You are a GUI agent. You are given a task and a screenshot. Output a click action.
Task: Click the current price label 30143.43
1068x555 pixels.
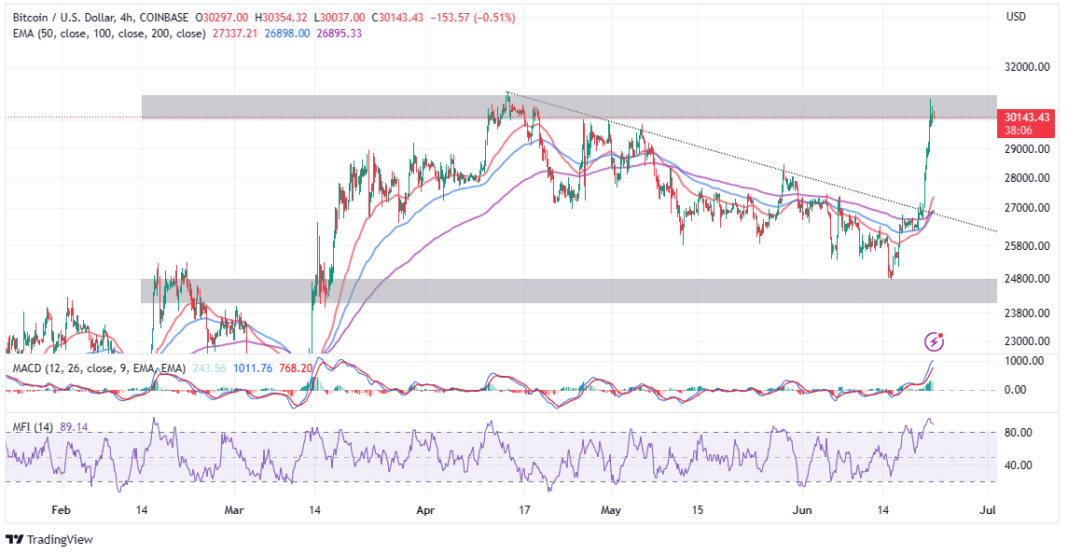tap(1028, 117)
